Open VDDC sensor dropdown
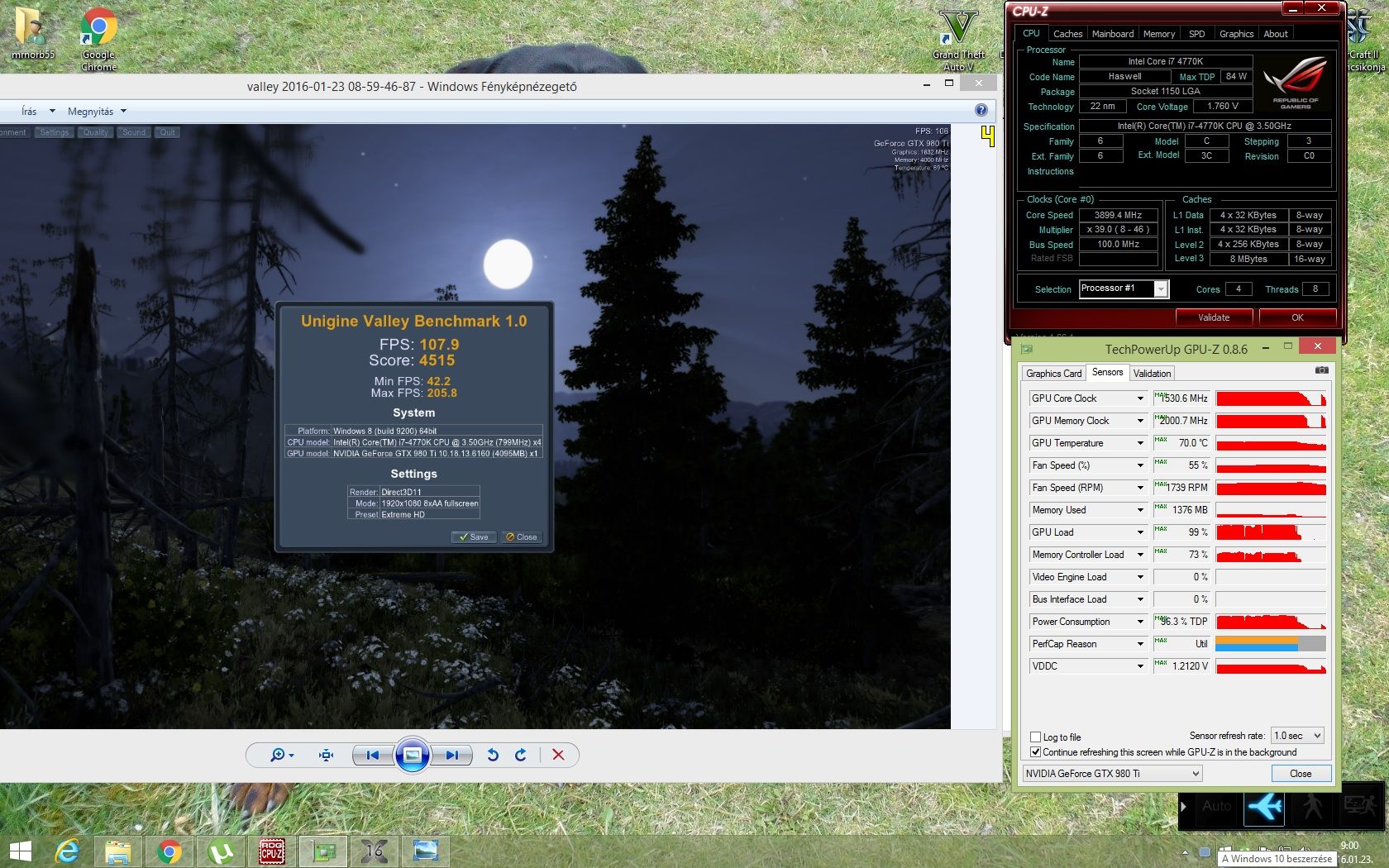This screenshot has width=1389, height=868. point(1140,666)
